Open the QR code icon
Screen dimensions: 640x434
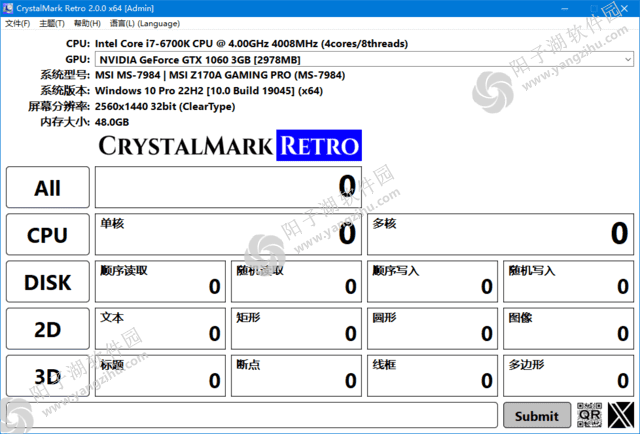click(x=589, y=415)
